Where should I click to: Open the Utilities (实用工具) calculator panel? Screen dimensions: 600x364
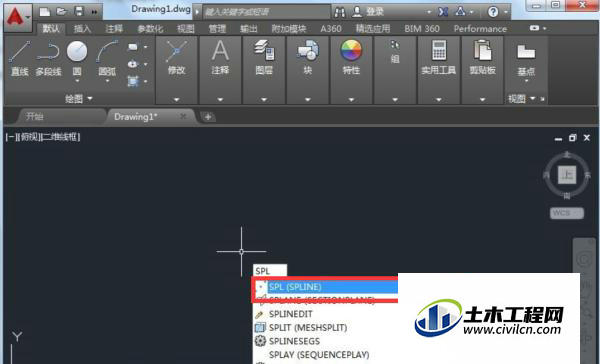(439, 57)
